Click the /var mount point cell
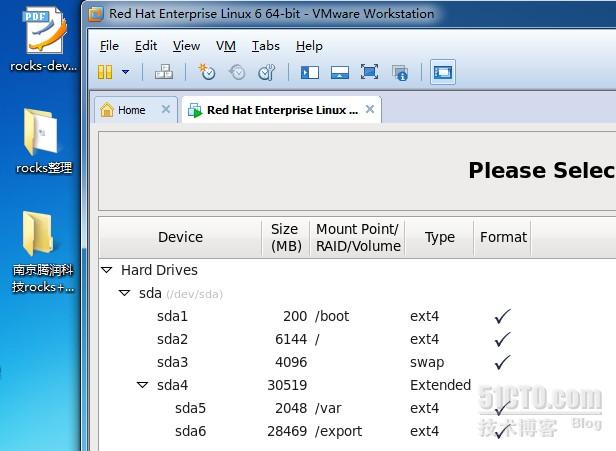Viewport: 616px width, 451px height. 328,408
